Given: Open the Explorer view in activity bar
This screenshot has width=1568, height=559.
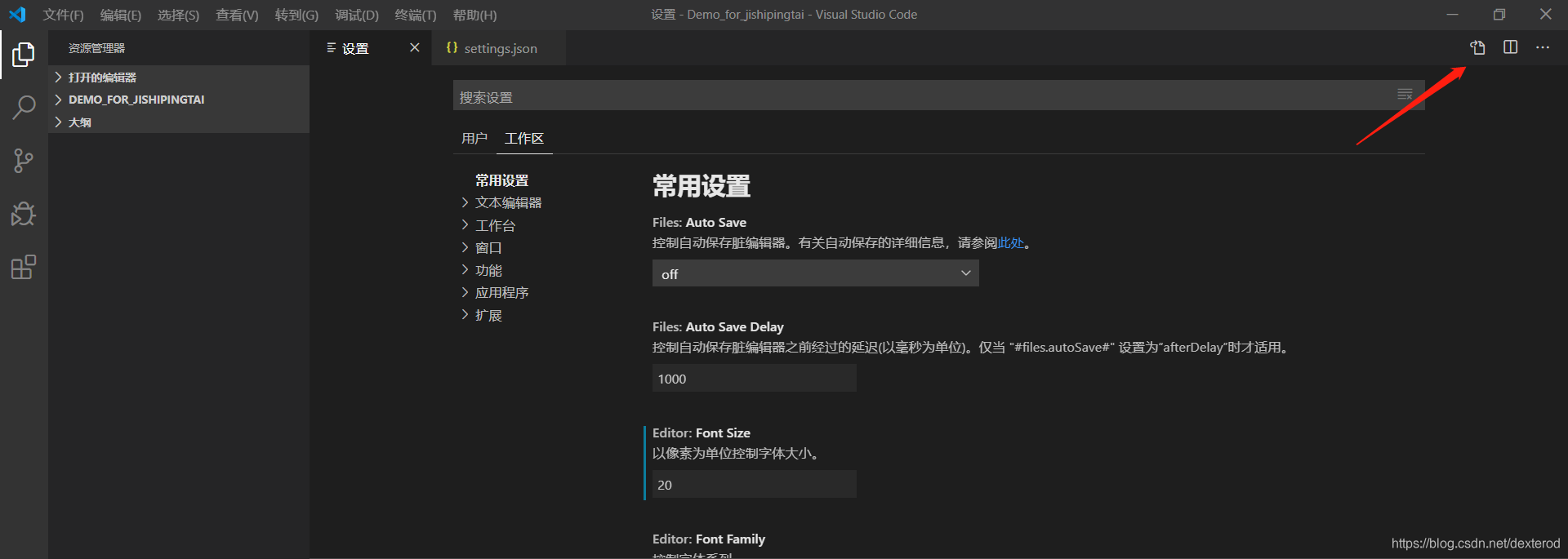Looking at the screenshot, I should click(x=24, y=55).
